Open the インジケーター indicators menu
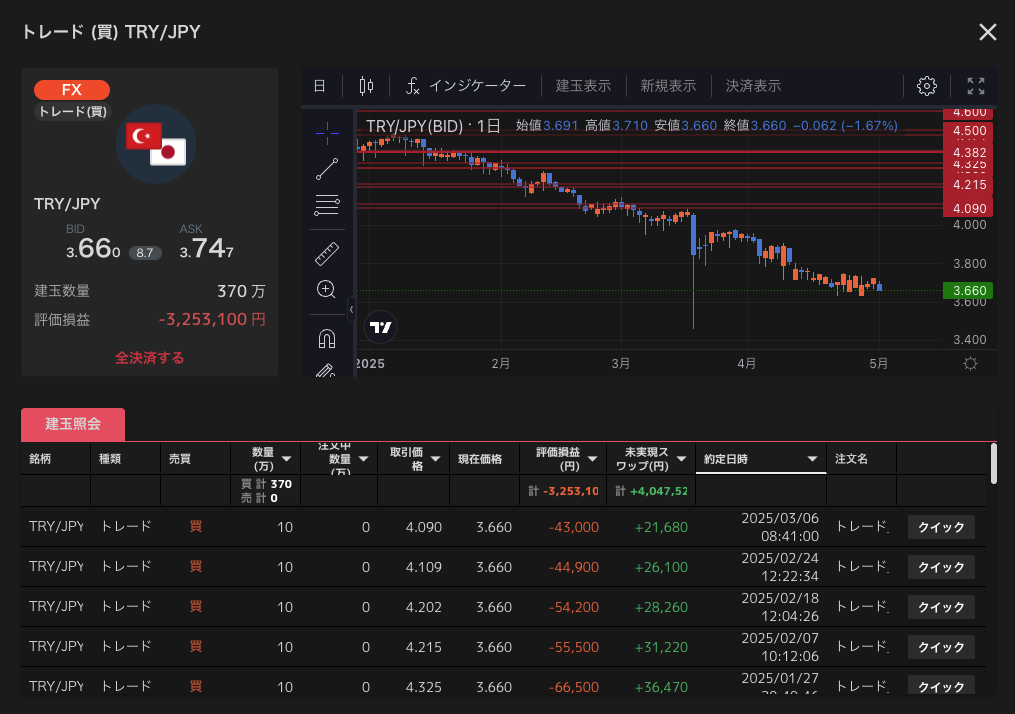The width and height of the screenshot is (1015, 714). point(465,86)
